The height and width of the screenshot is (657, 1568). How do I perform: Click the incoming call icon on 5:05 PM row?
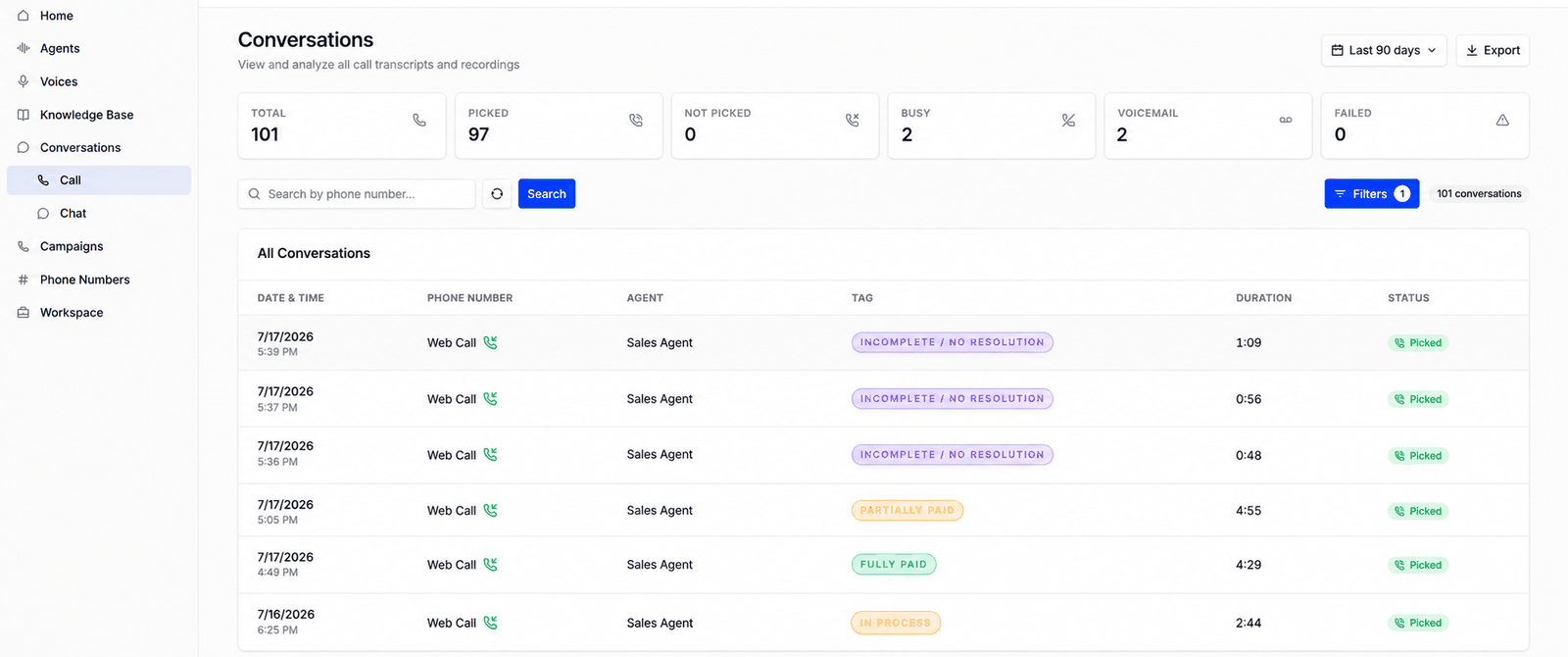(491, 510)
